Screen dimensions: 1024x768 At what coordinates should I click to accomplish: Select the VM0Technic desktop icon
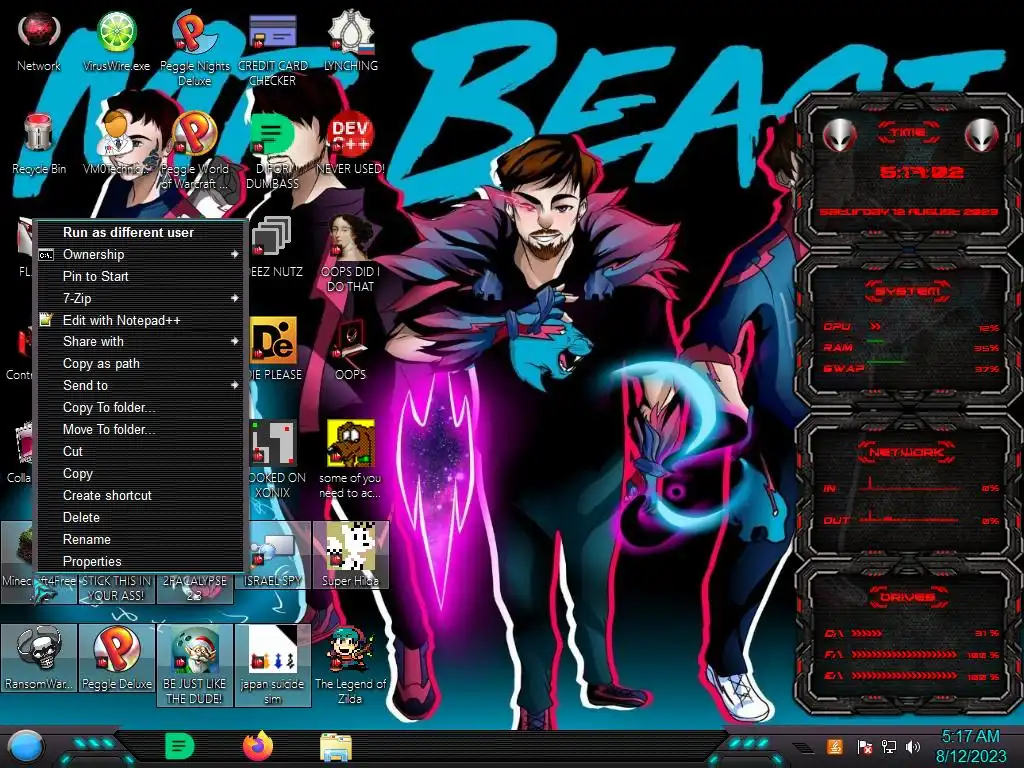pos(116,144)
